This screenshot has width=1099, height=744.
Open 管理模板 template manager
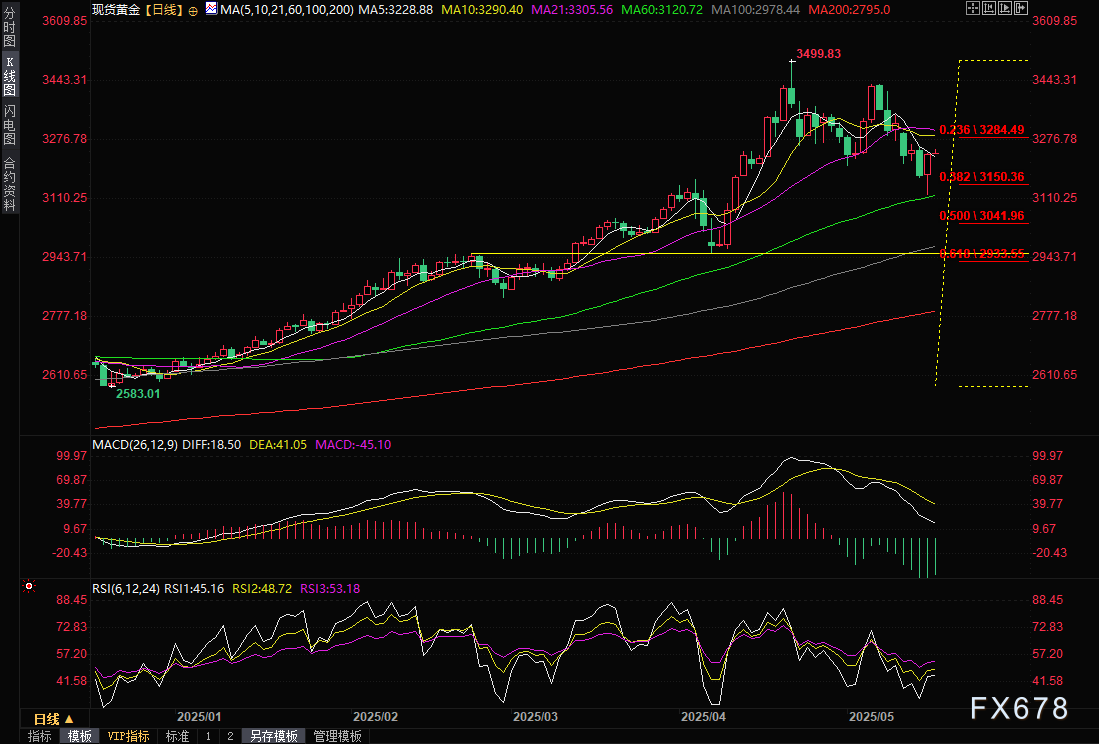pos(338,736)
